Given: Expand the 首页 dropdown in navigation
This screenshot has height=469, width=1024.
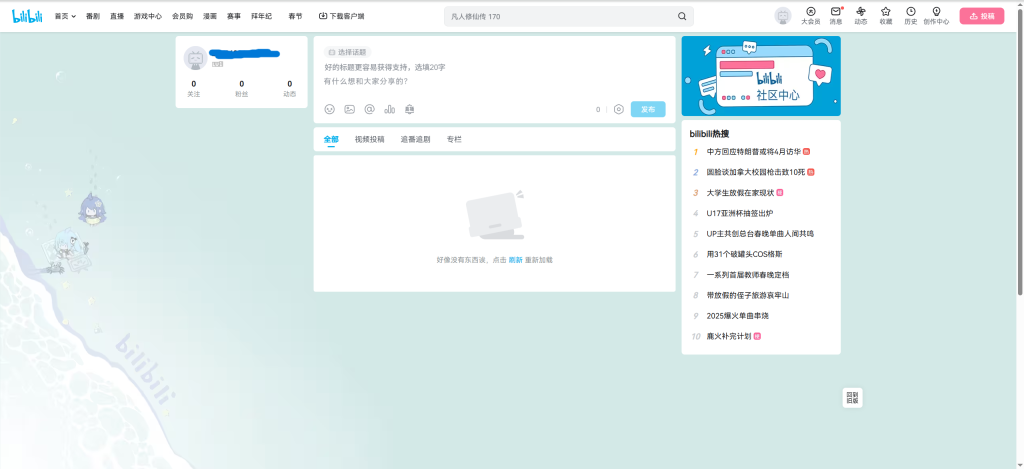Looking at the screenshot, I should [x=65, y=16].
